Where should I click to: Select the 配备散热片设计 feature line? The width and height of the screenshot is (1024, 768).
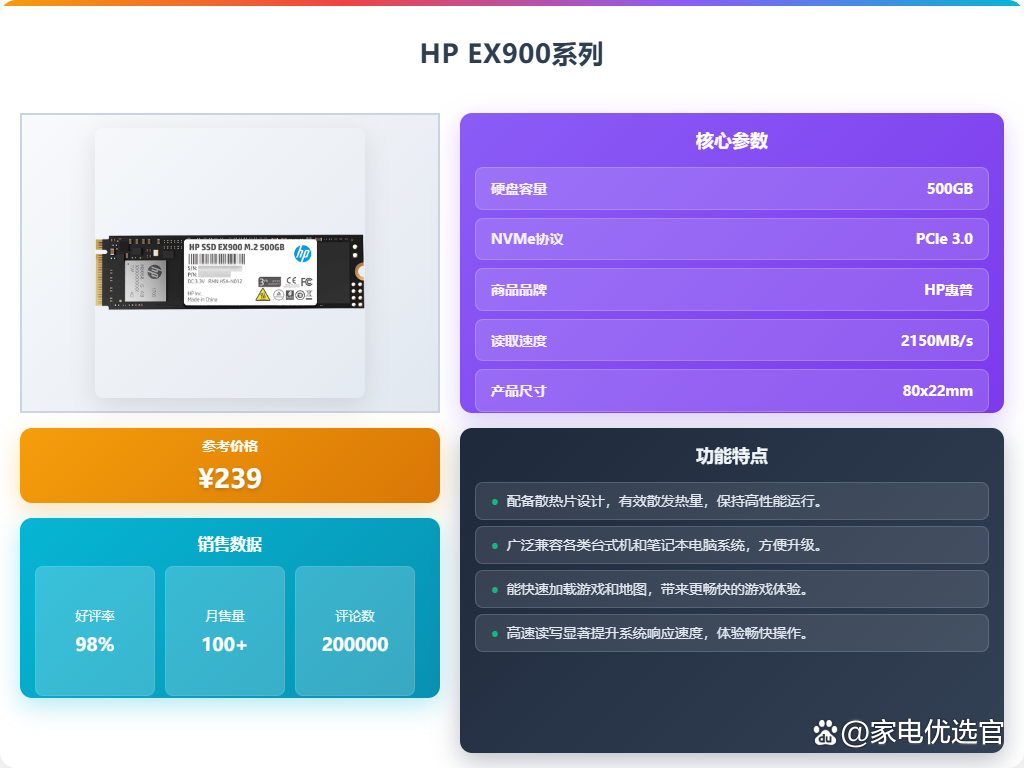[x=731, y=501]
